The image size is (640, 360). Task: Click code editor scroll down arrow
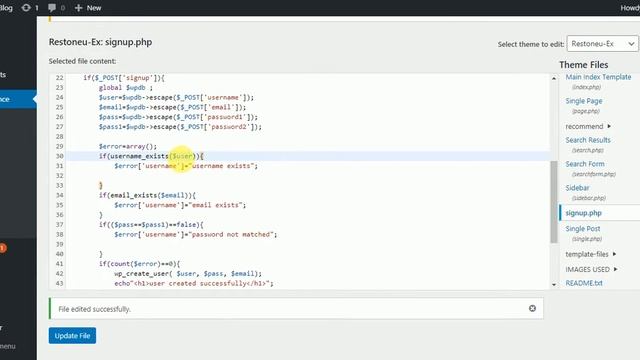[554, 284]
